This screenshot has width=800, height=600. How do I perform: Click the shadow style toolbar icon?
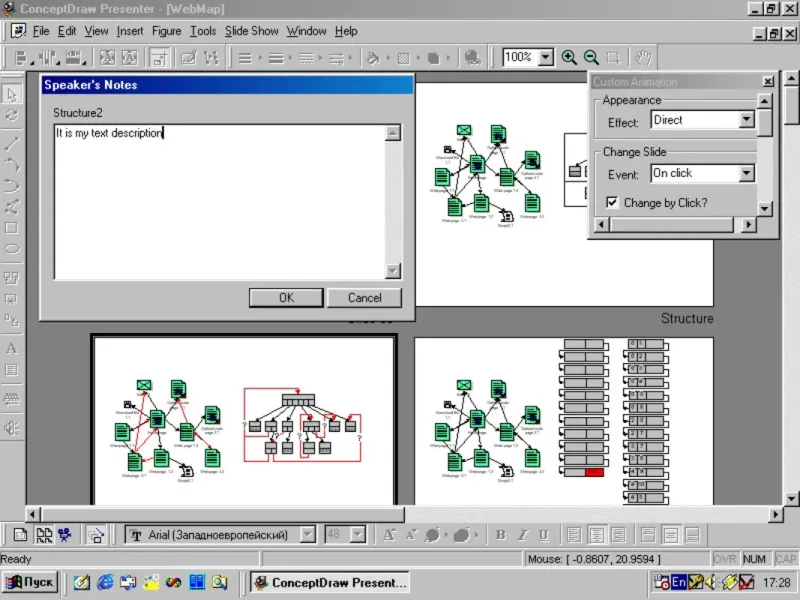click(433, 58)
